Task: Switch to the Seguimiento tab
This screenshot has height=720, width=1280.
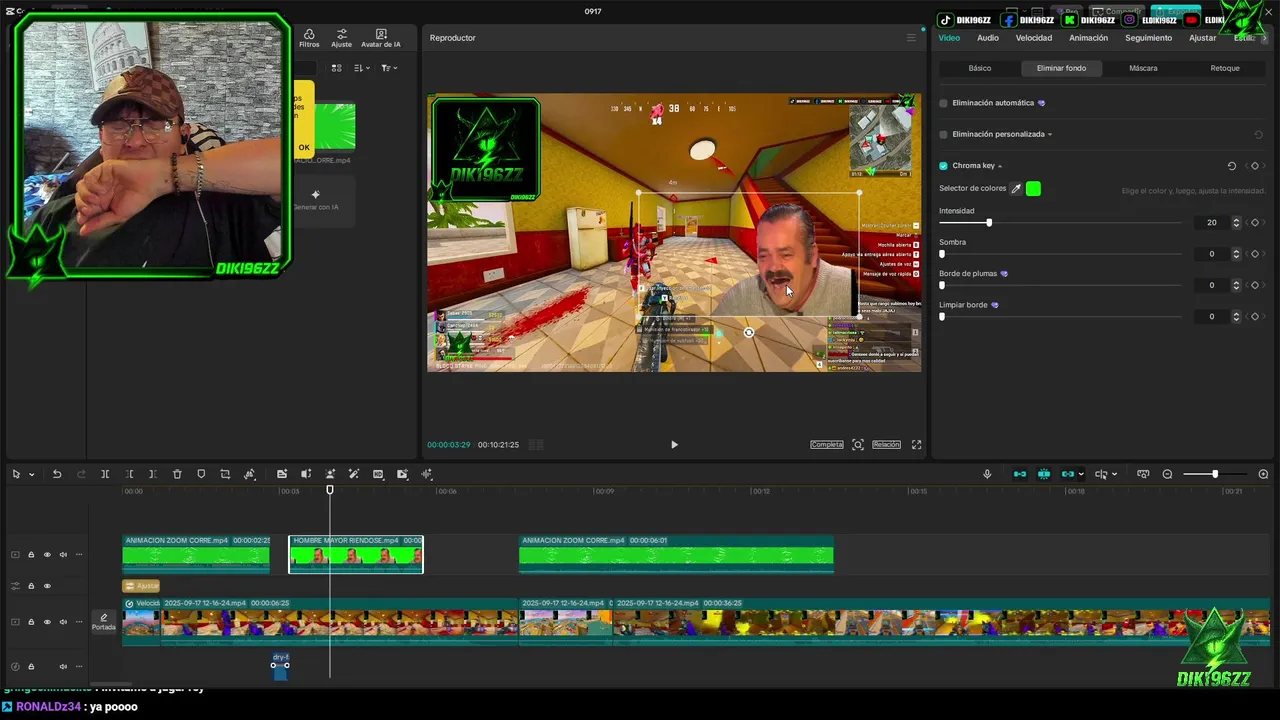Action: click(x=1148, y=38)
